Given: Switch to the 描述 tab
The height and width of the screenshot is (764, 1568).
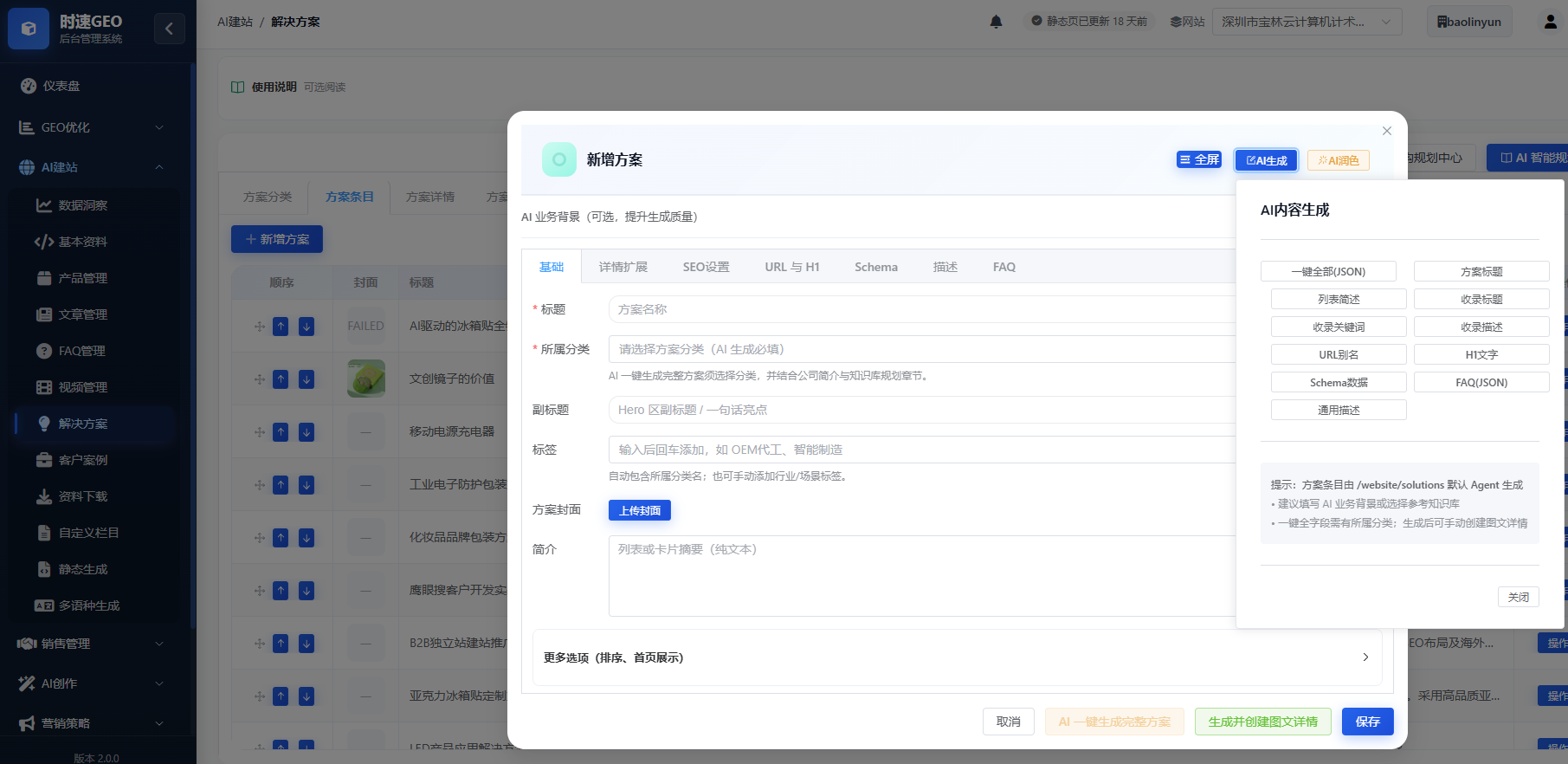Looking at the screenshot, I should coord(945,267).
